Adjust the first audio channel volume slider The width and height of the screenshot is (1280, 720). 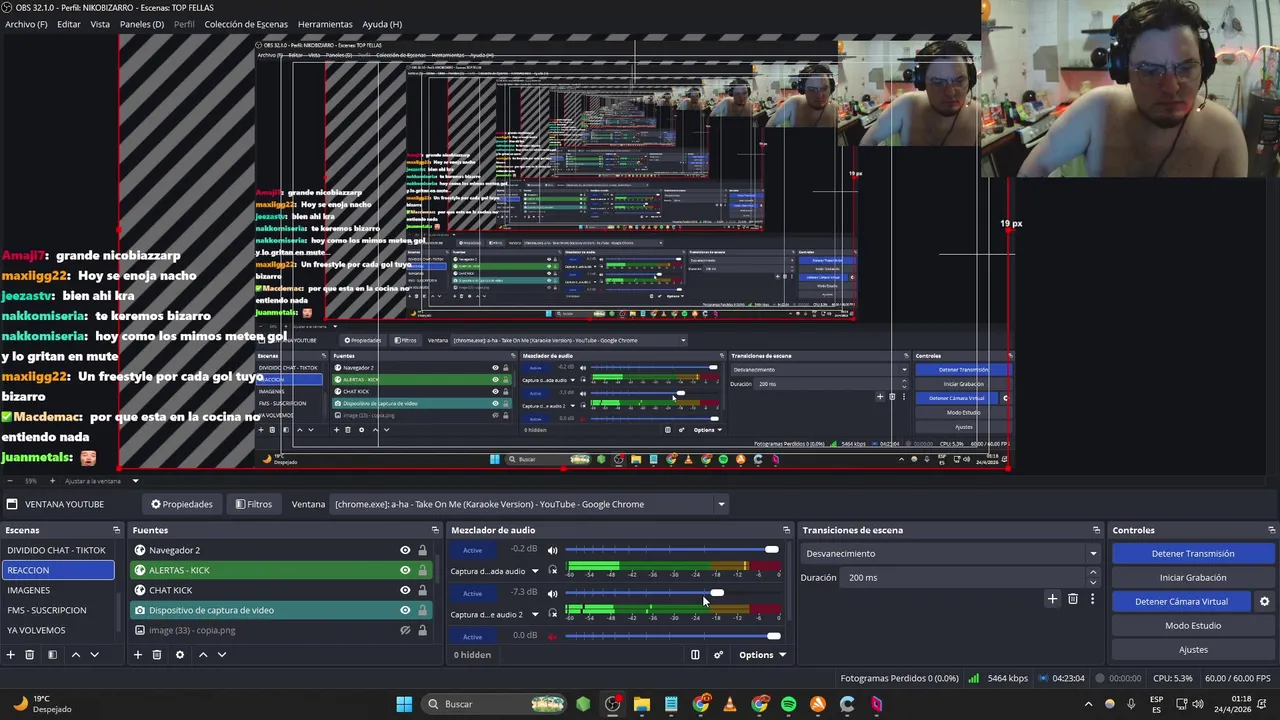pos(771,550)
